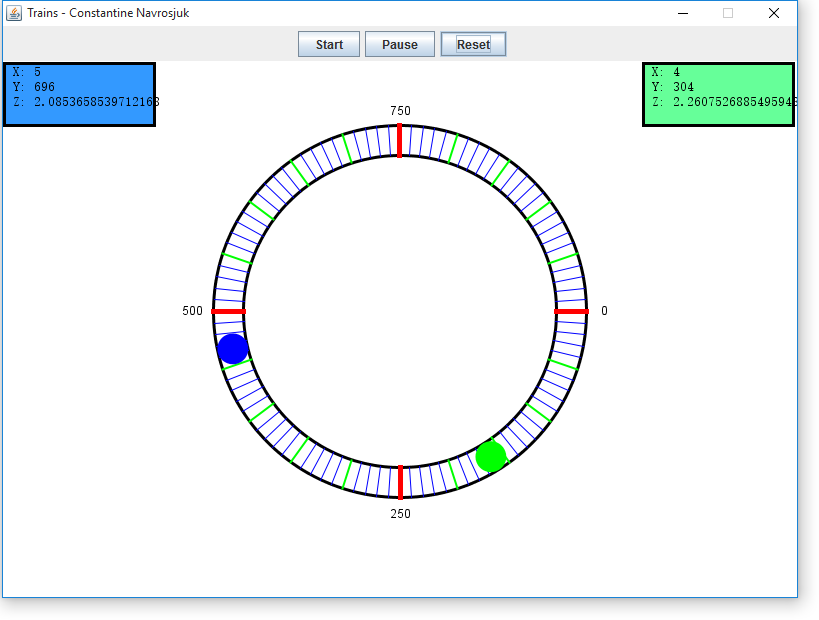
Task: Click the green train circle
Action: point(491,456)
